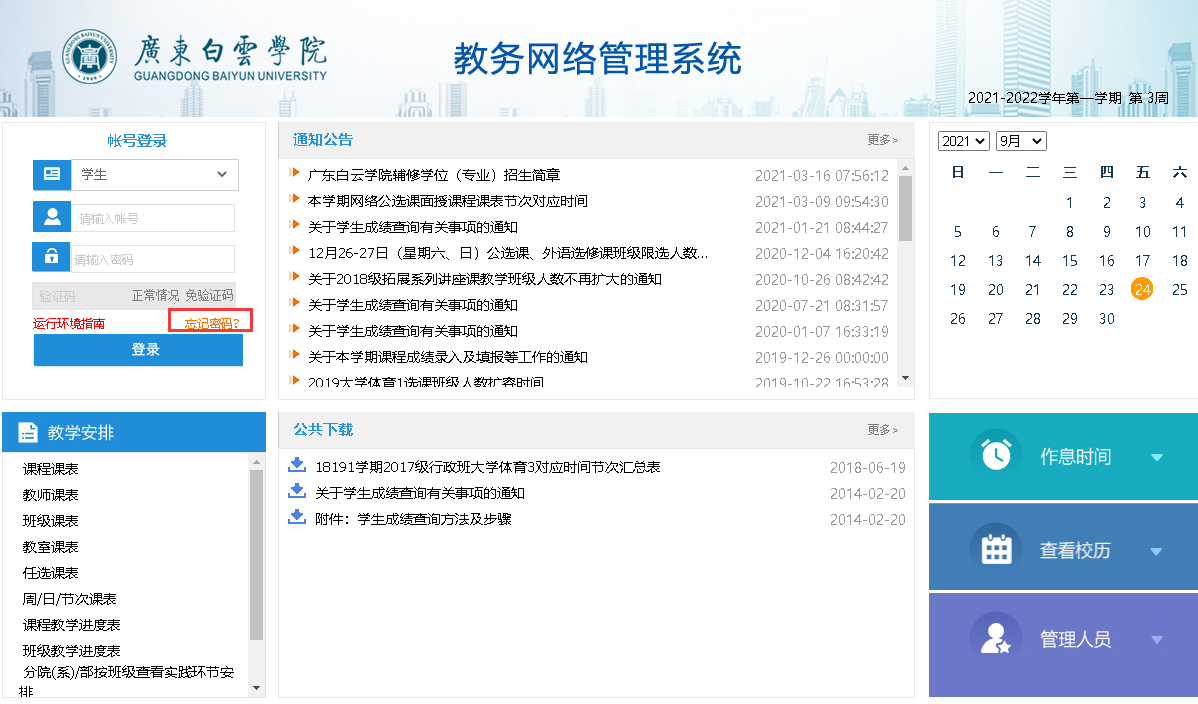1198x704 pixels.
Task: Open the 9月 month dropdown
Action: (1020, 141)
